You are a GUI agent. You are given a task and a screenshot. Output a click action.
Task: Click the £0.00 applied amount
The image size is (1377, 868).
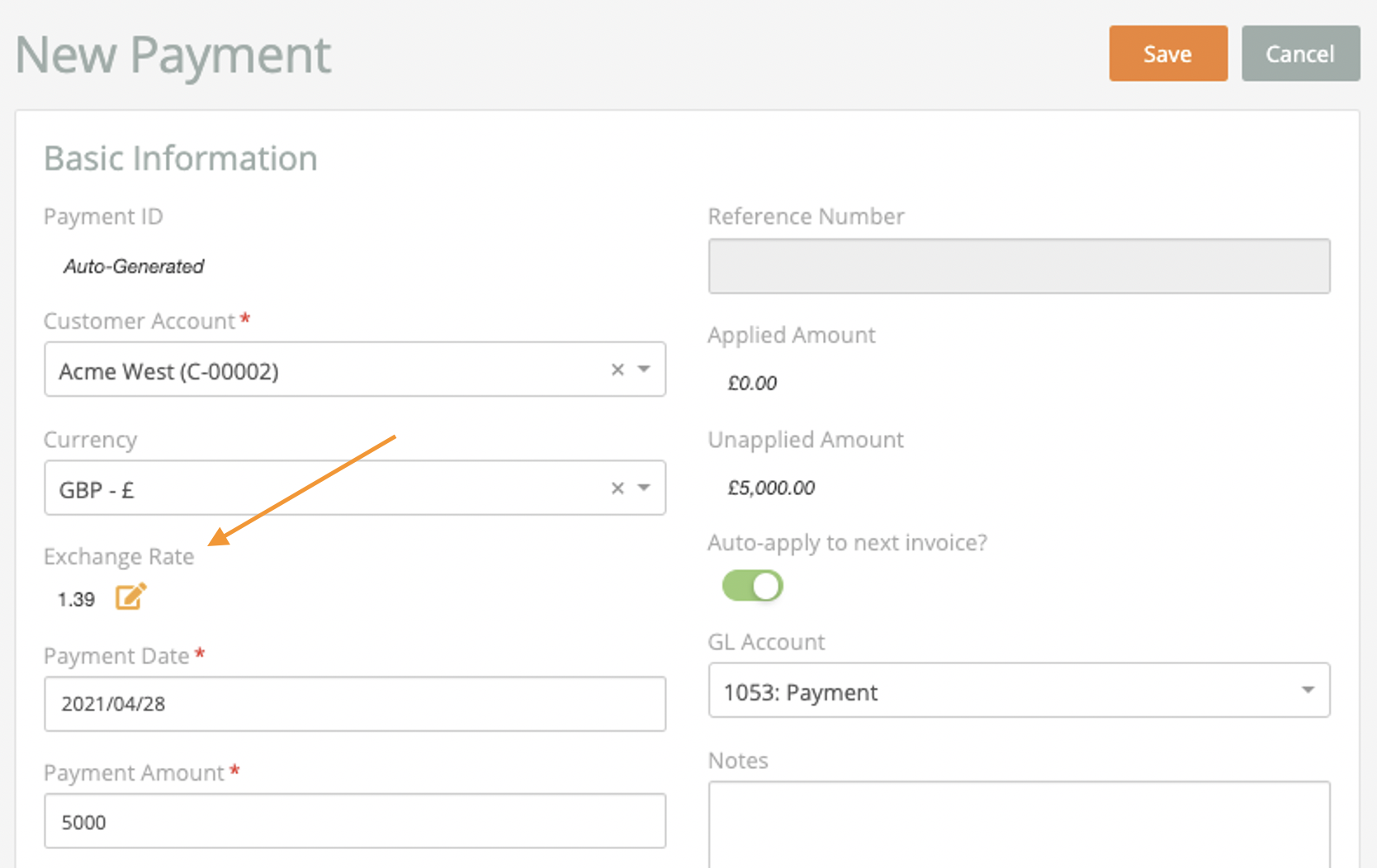pyautogui.click(x=752, y=383)
